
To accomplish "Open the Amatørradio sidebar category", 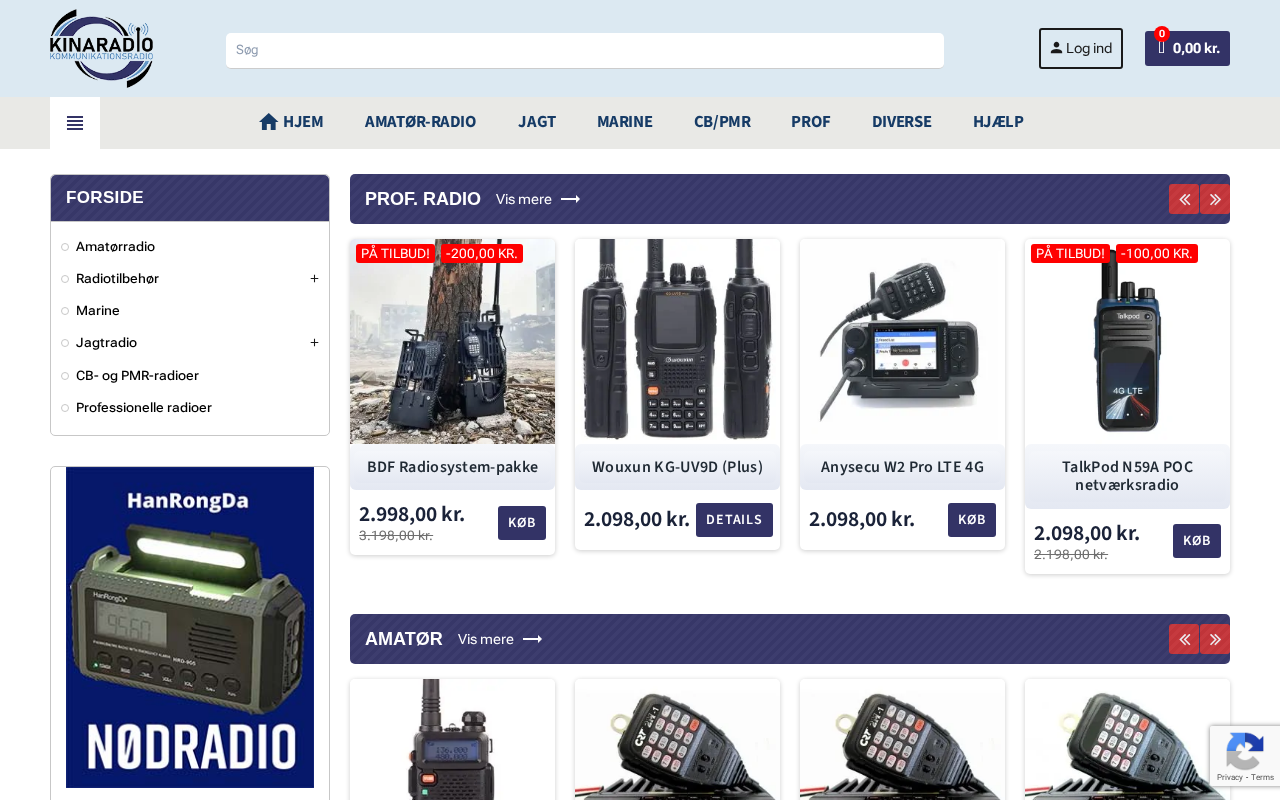I will pyautogui.click(x=115, y=246).
